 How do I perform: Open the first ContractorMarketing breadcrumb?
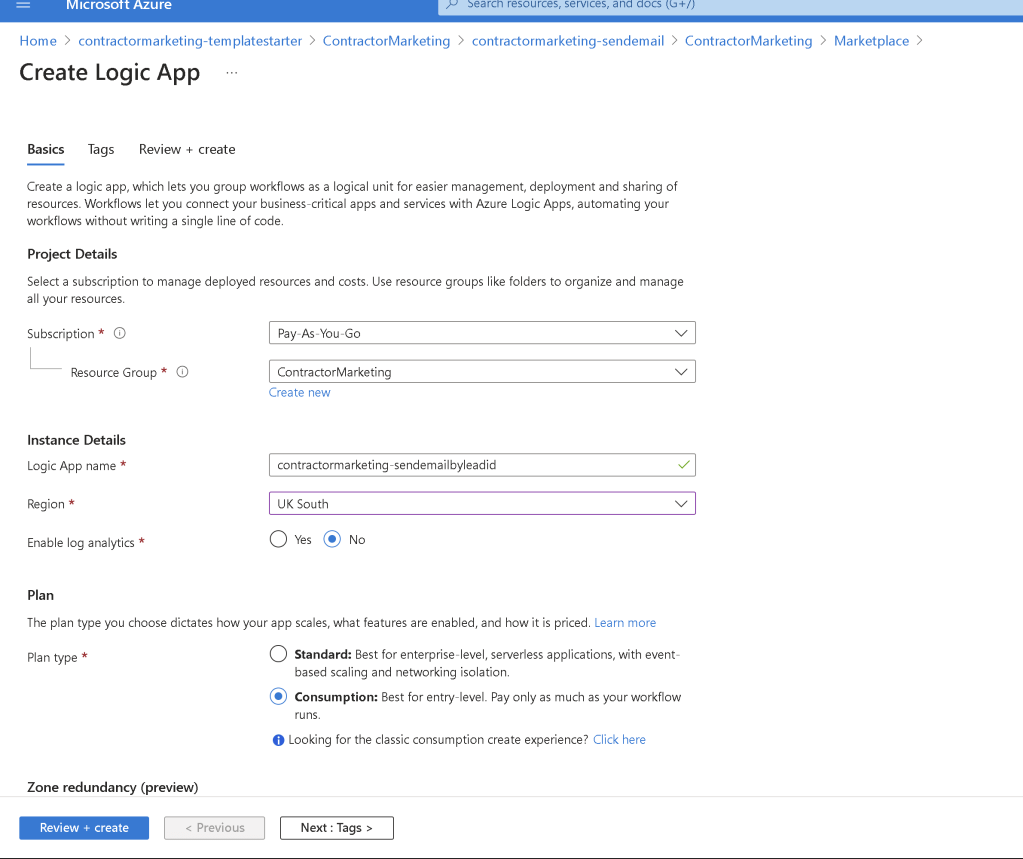click(386, 41)
